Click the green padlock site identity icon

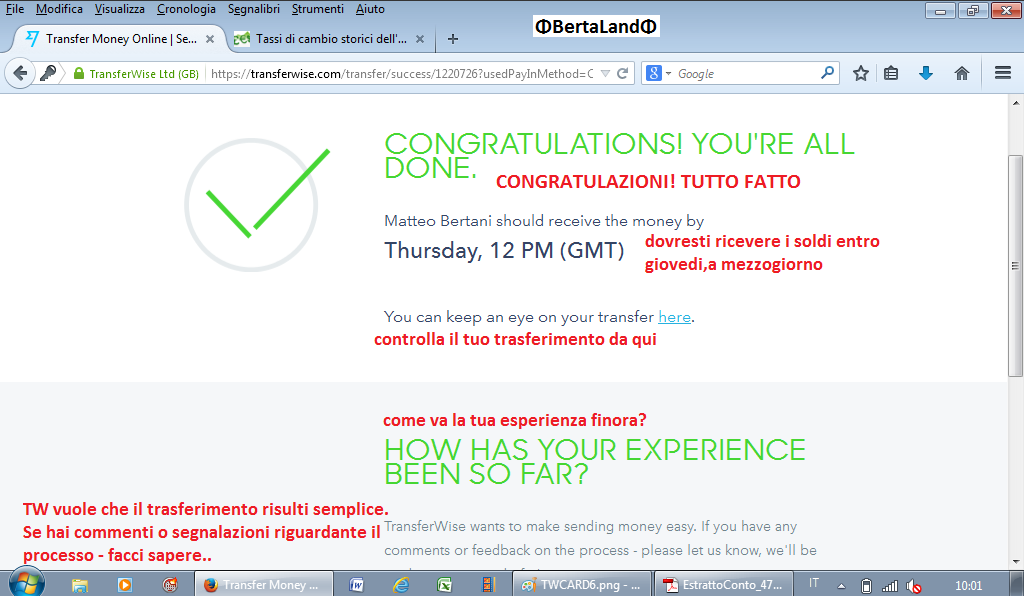pyautogui.click(x=78, y=73)
